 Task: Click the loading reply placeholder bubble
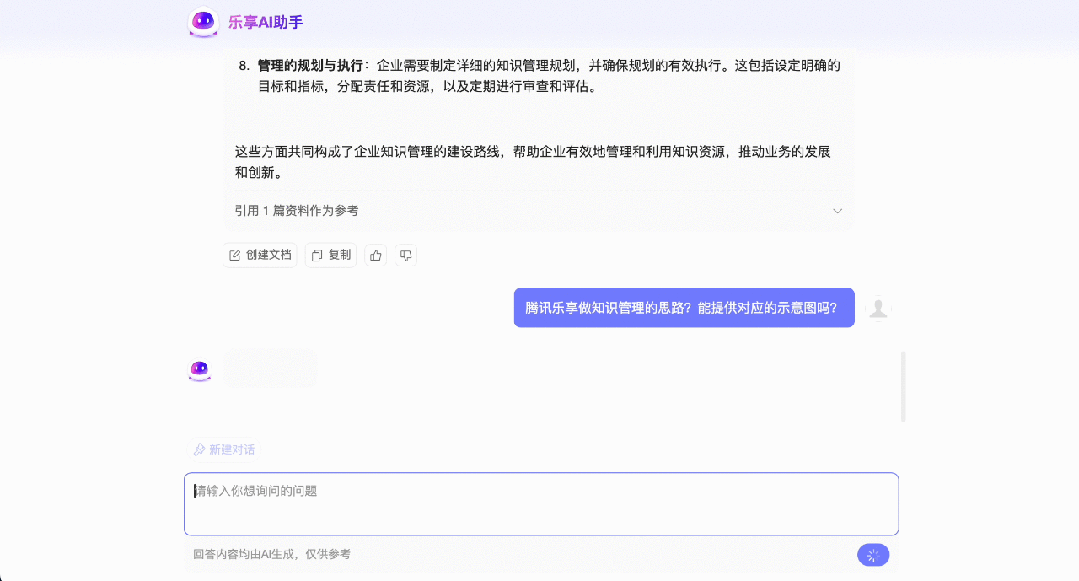pyautogui.click(x=270, y=368)
